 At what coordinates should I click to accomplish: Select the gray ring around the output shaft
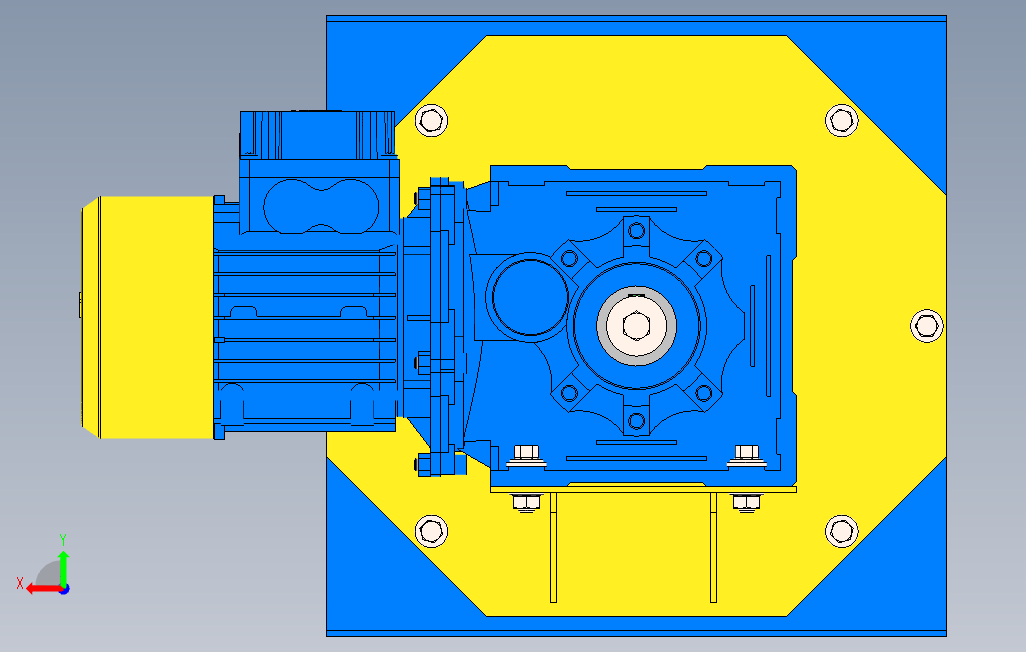(x=636, y=325)
